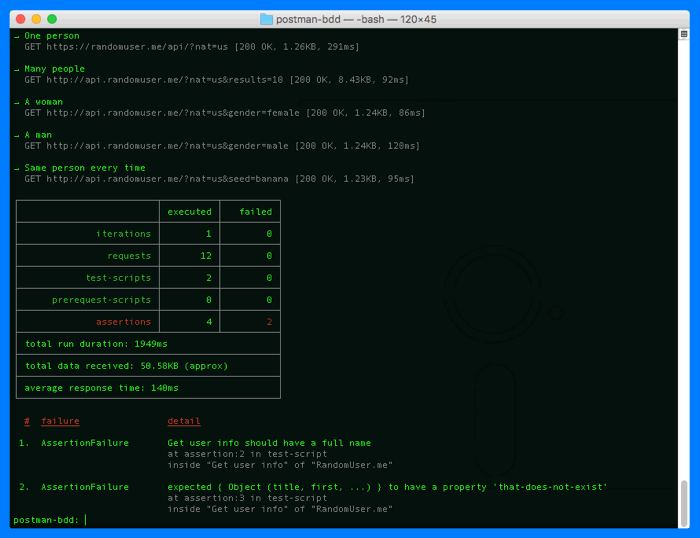
Task: Click the 'A man' heading
Action: (38, 135)
